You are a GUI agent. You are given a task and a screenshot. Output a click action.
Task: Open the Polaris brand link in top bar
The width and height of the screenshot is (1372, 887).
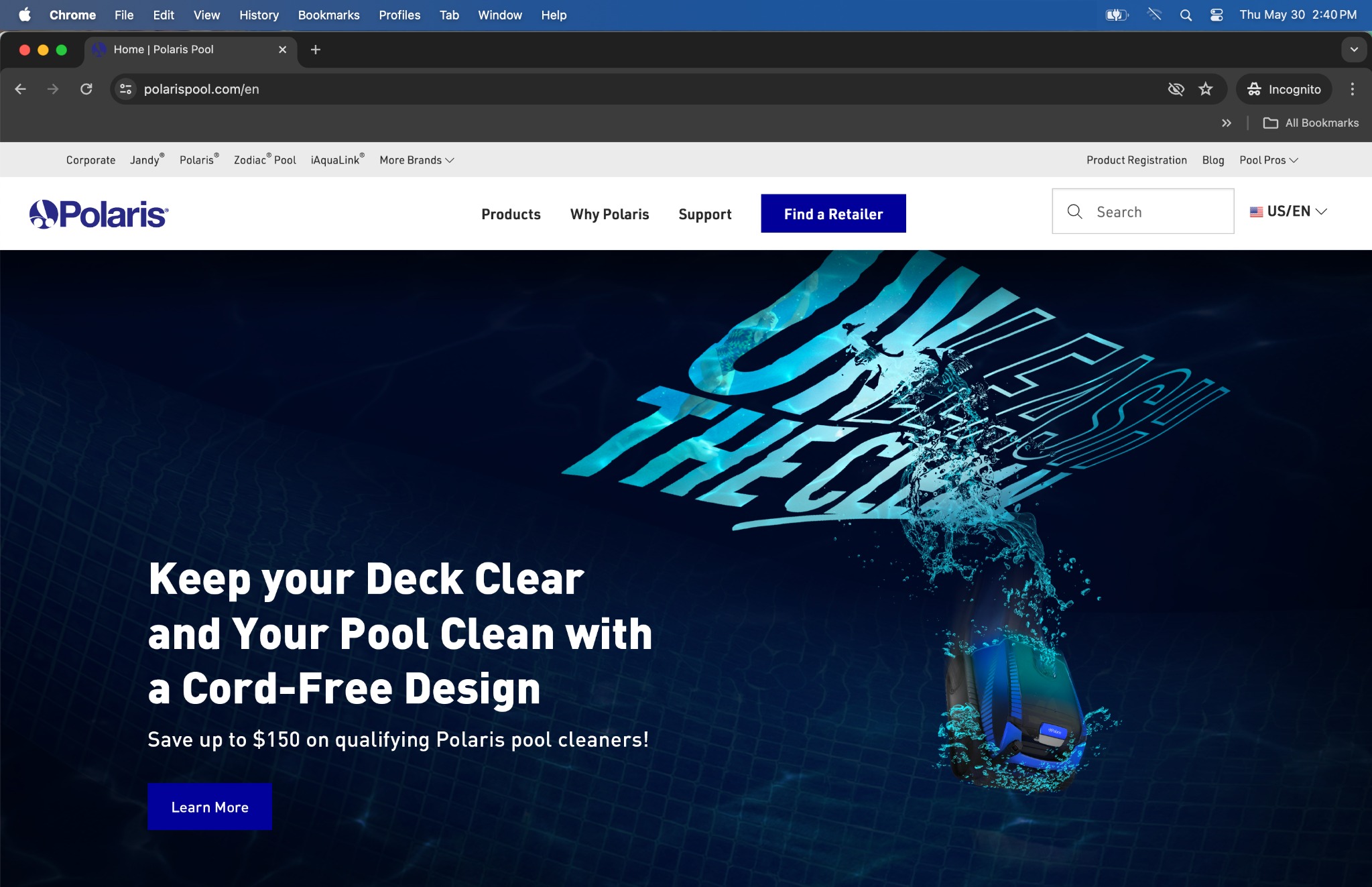tap(199, 160)
